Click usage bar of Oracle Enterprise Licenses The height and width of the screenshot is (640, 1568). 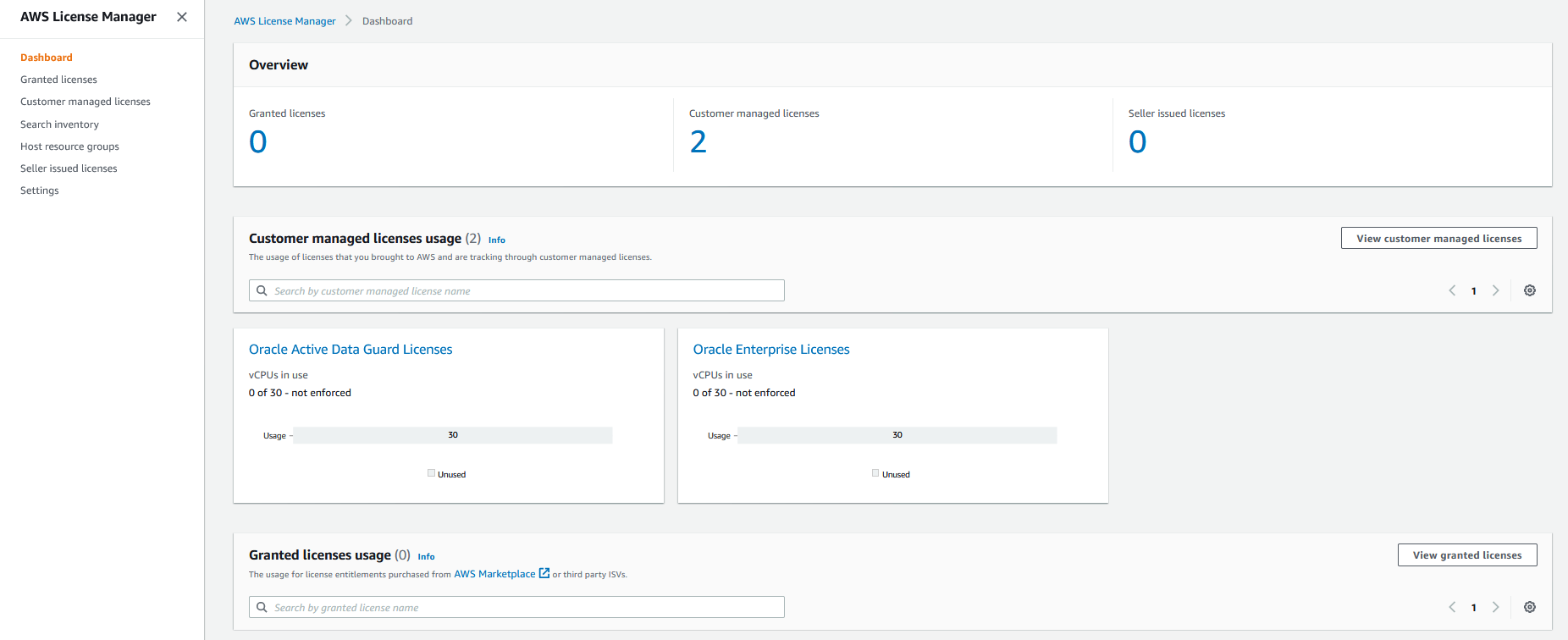[897, 435]
